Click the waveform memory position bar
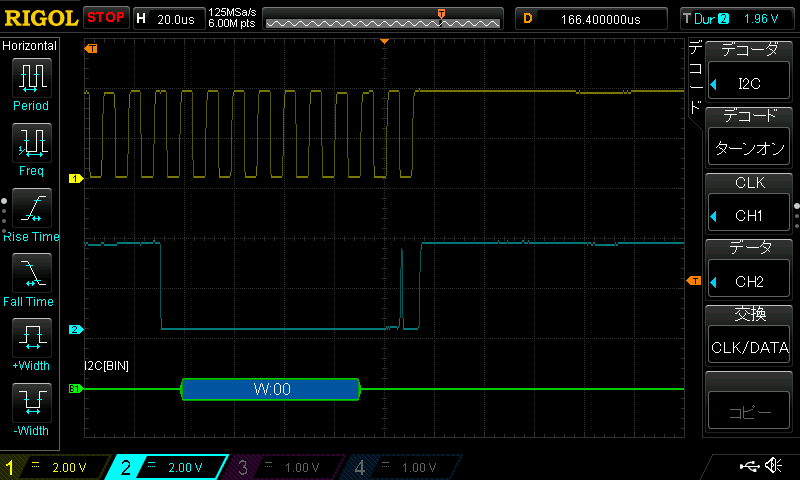The image size is (800, 480). (x=383, y=19)
